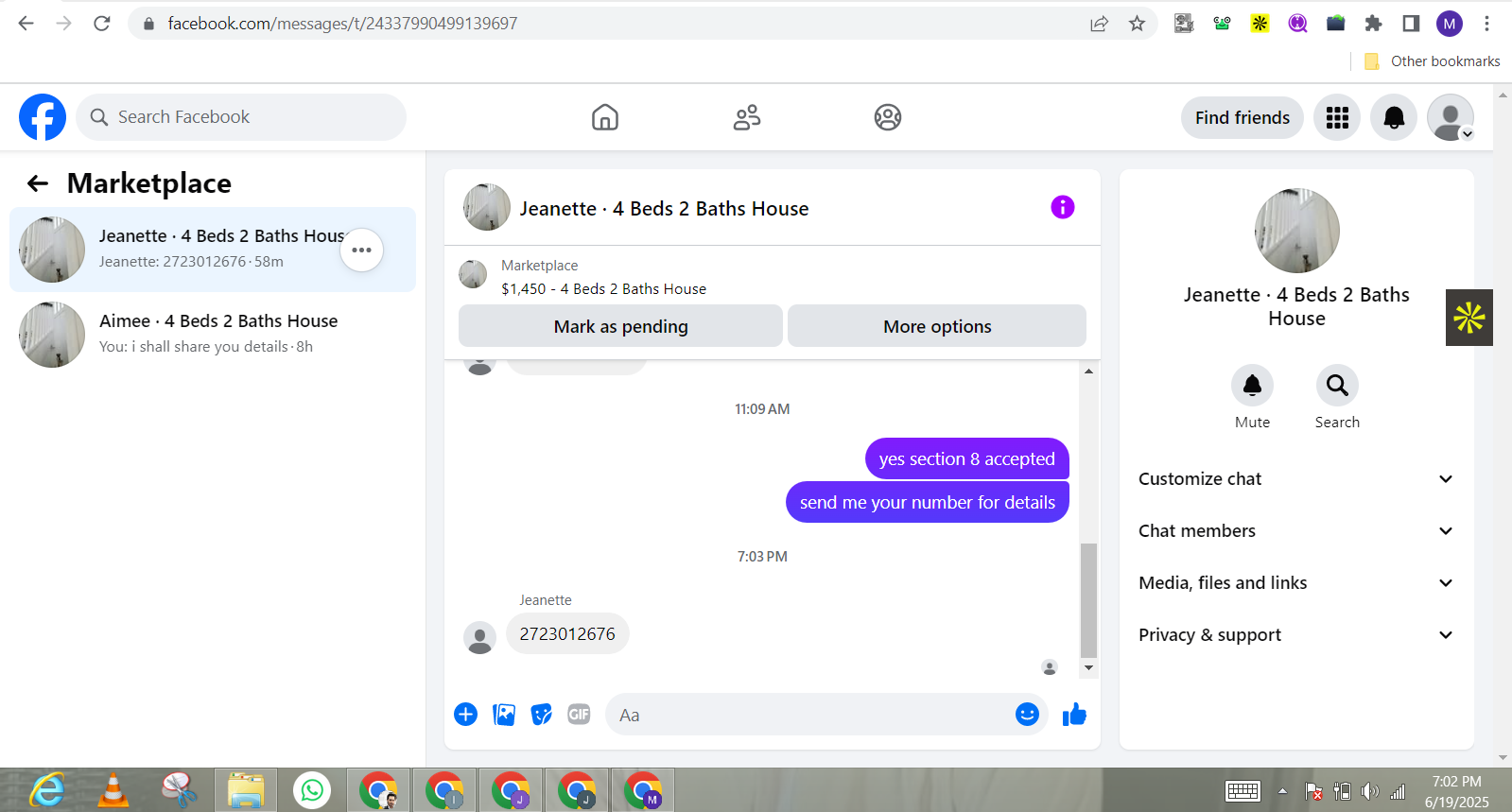1512x812 pixels.
Task: Click the chat header listing thumbnail
Action: pos(487,208)
